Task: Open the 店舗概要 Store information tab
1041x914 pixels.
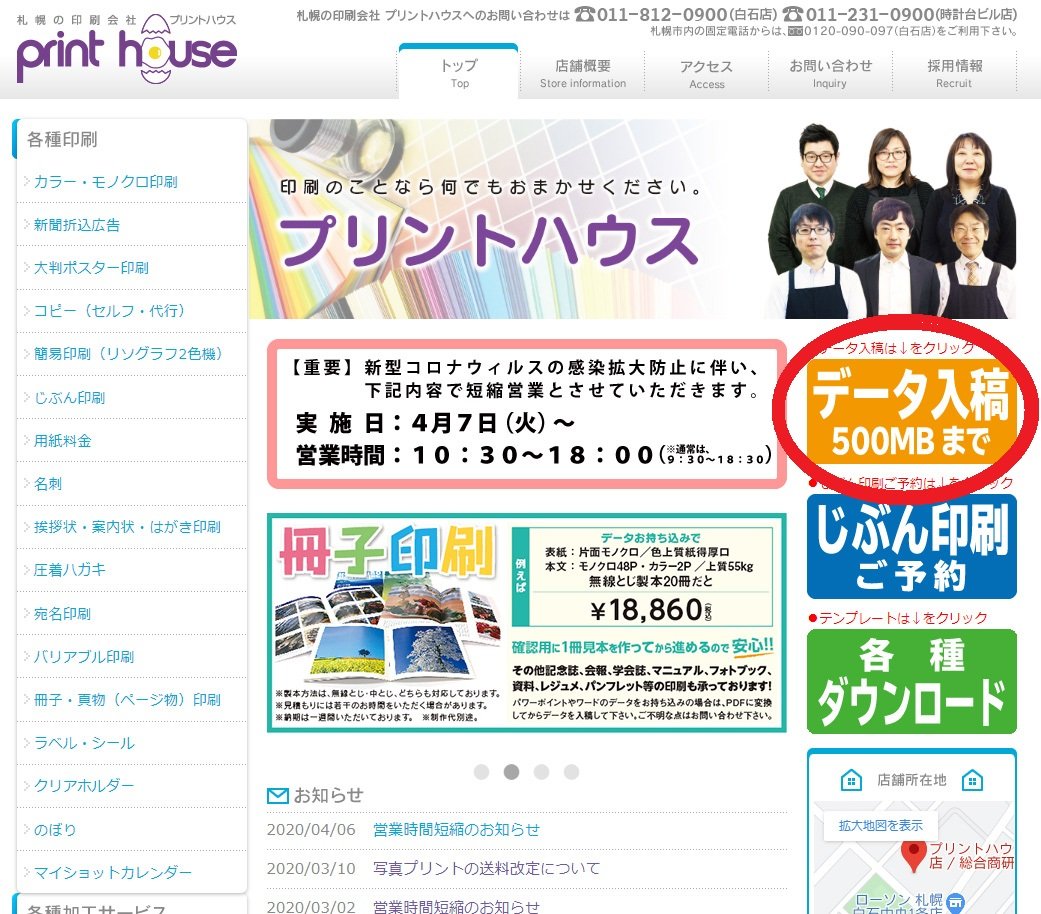Action: pos(582,73)
